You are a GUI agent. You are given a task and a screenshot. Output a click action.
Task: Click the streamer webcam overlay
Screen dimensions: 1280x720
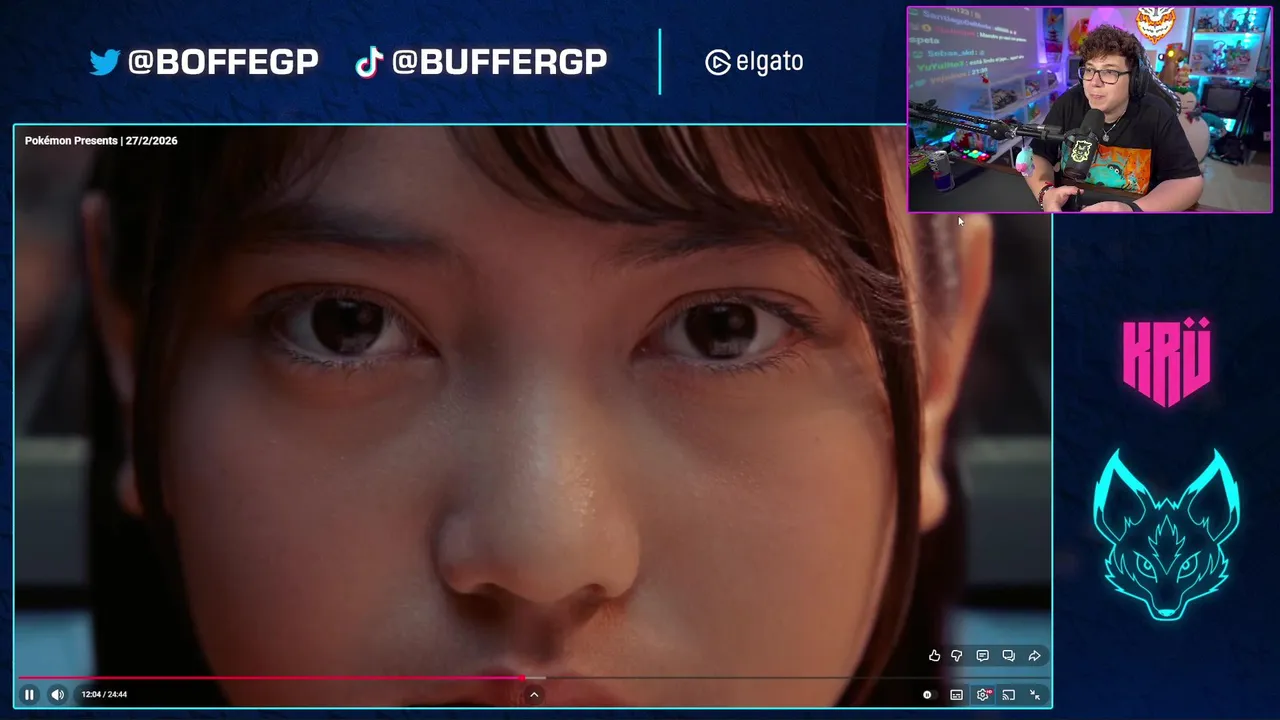tap(1089, 109)
